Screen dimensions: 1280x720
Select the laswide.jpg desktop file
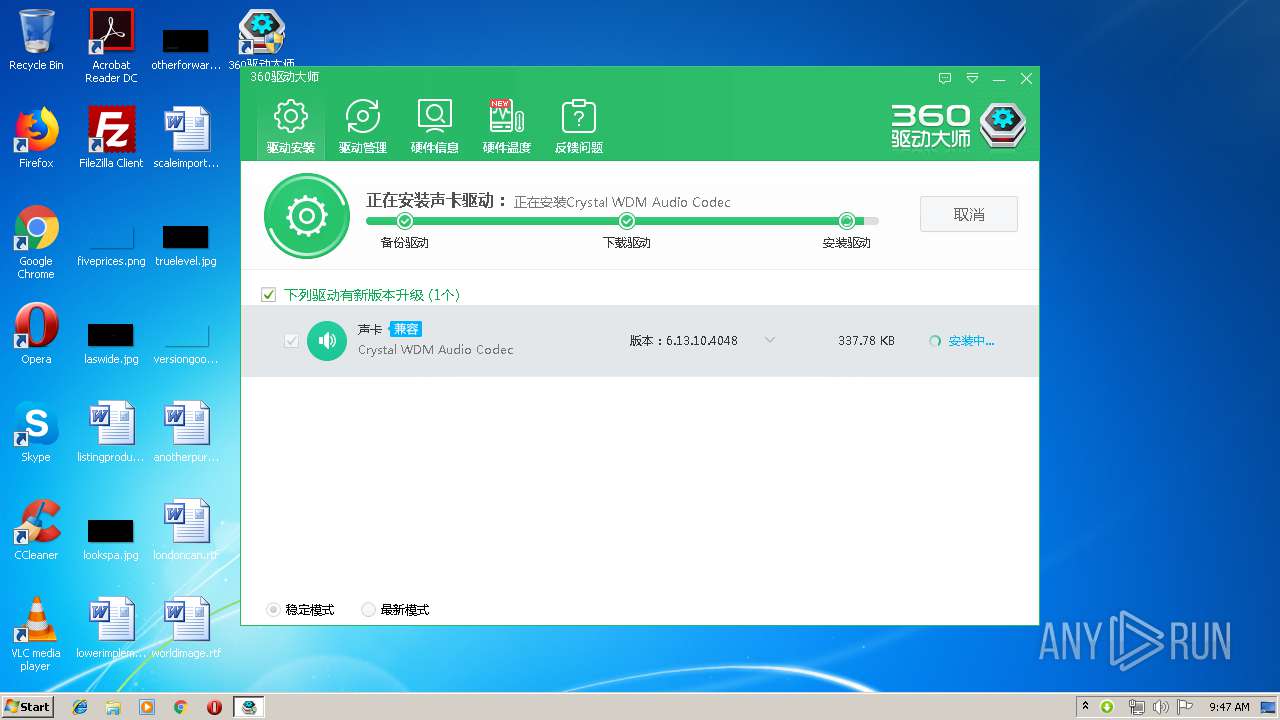[x=111, y=343]
